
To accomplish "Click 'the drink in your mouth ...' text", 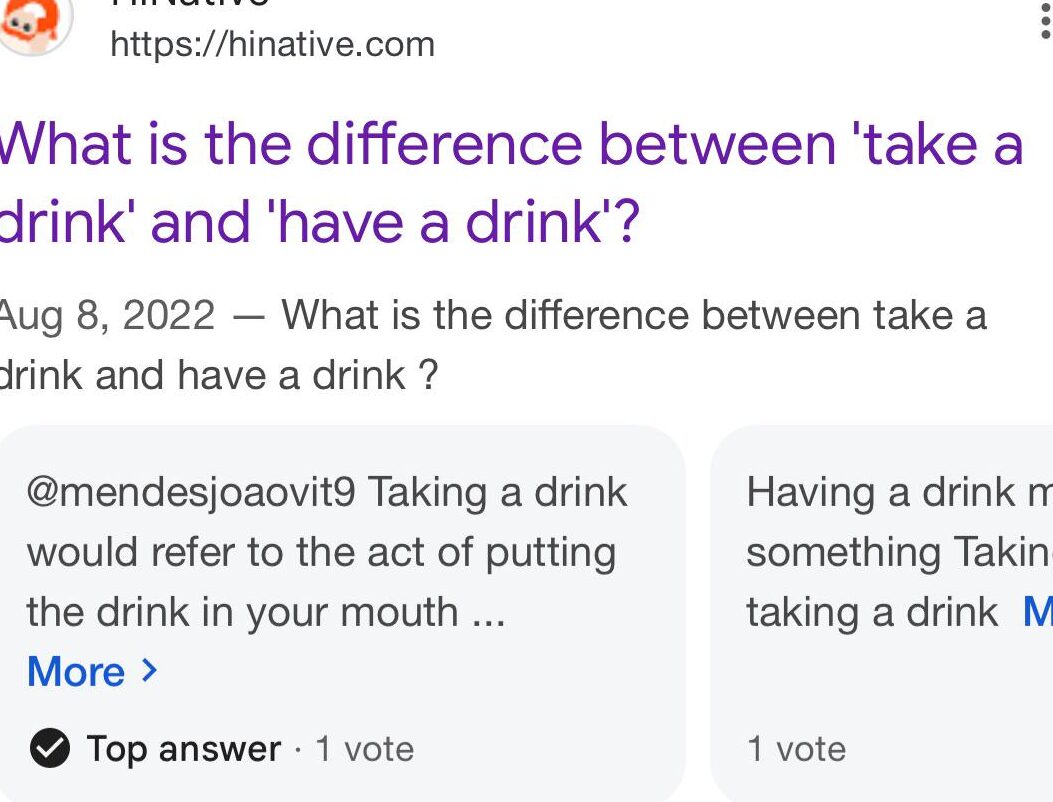I will tap(266, 612).
